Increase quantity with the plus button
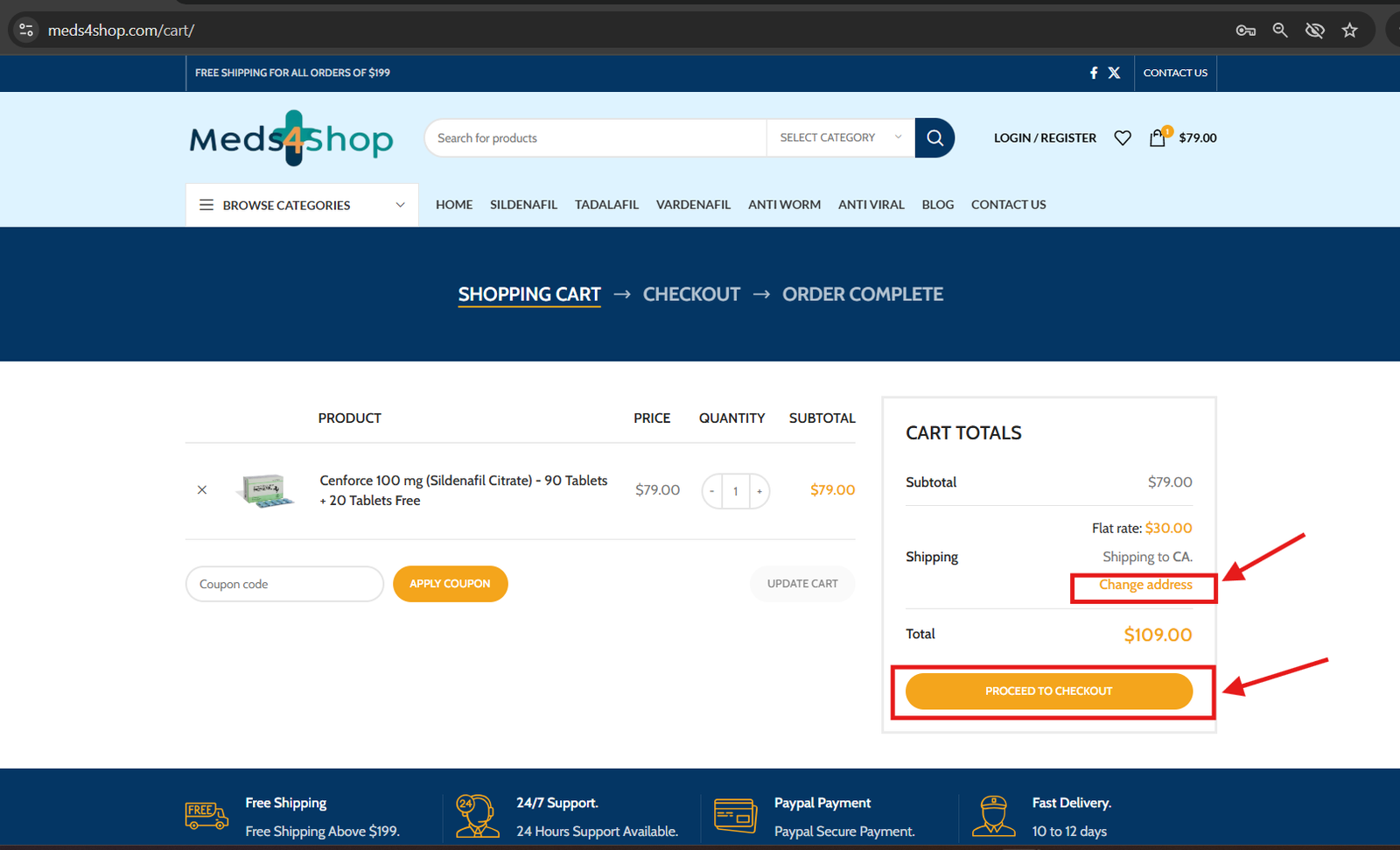The height and width of the screenshot is (850, 1400). click(x=759, y=491)
